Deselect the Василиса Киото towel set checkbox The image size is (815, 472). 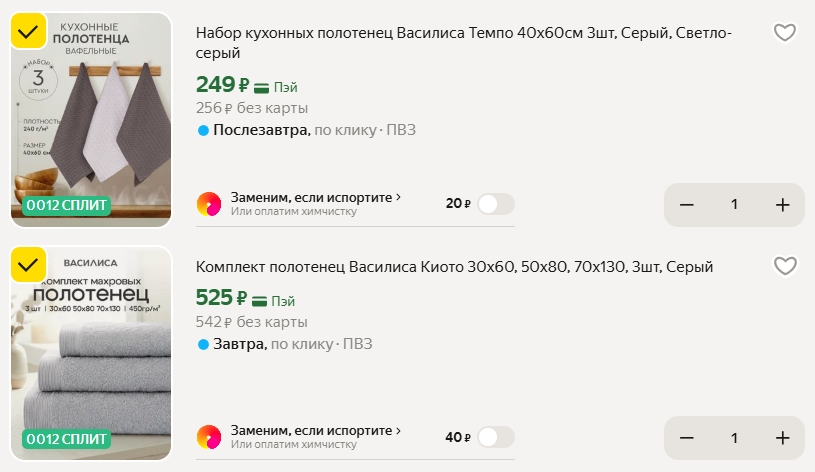[x=28, y=265]
